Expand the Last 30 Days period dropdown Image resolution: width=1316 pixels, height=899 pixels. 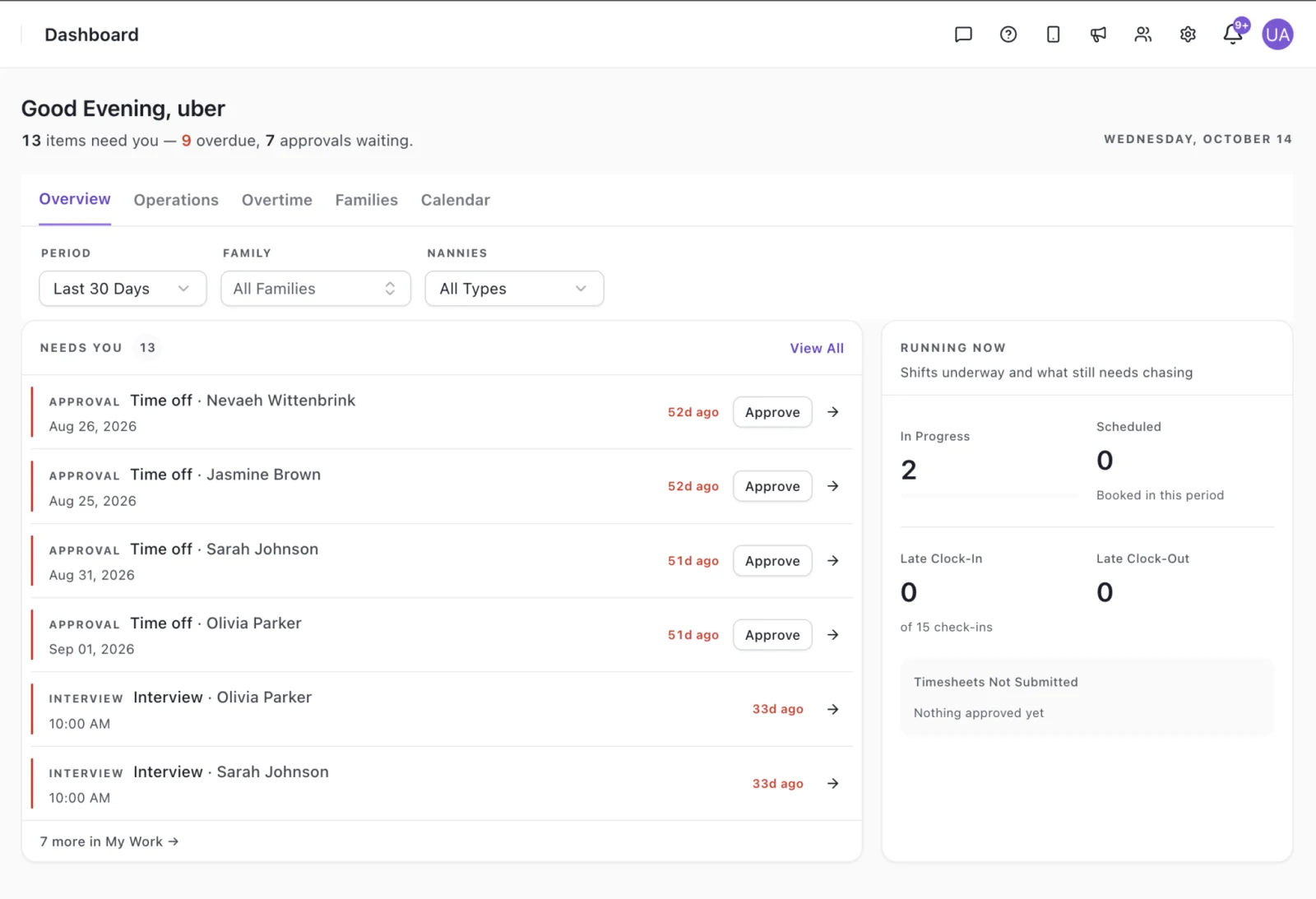click(123, 289)
